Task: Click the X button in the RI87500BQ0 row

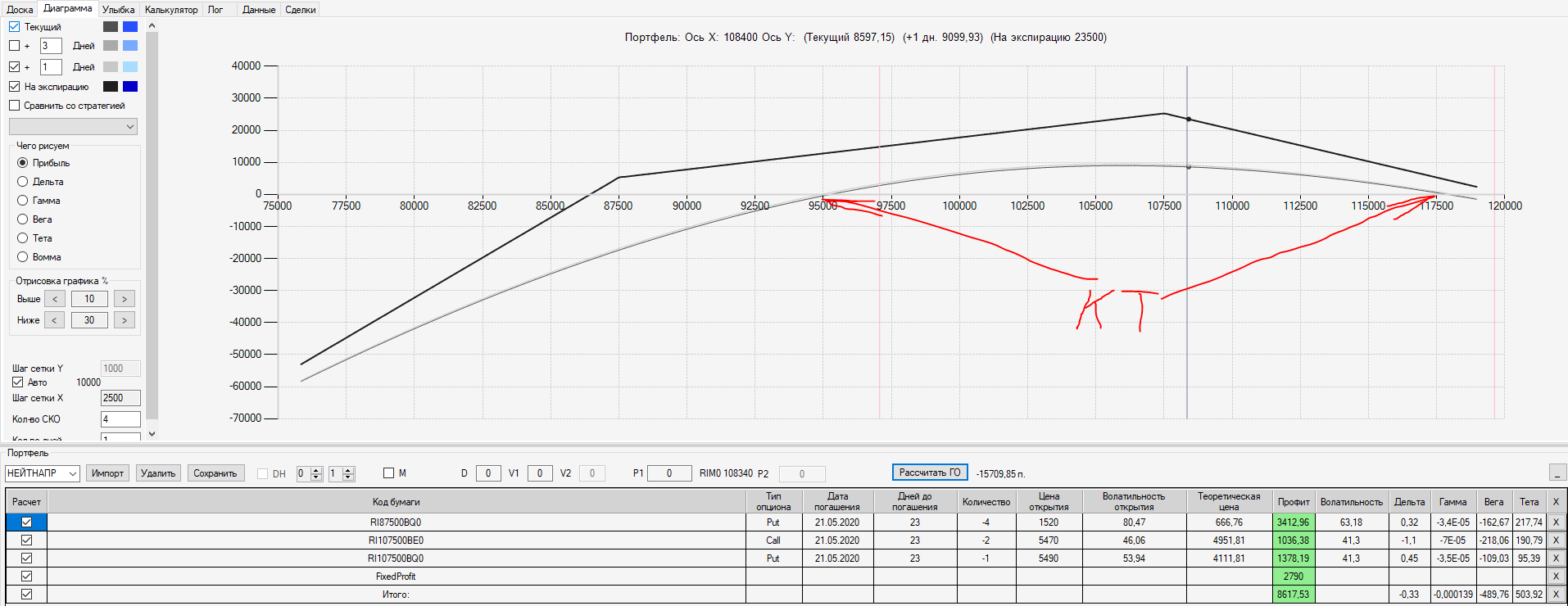Action: pyautogui.click(x=1556, y=522)
